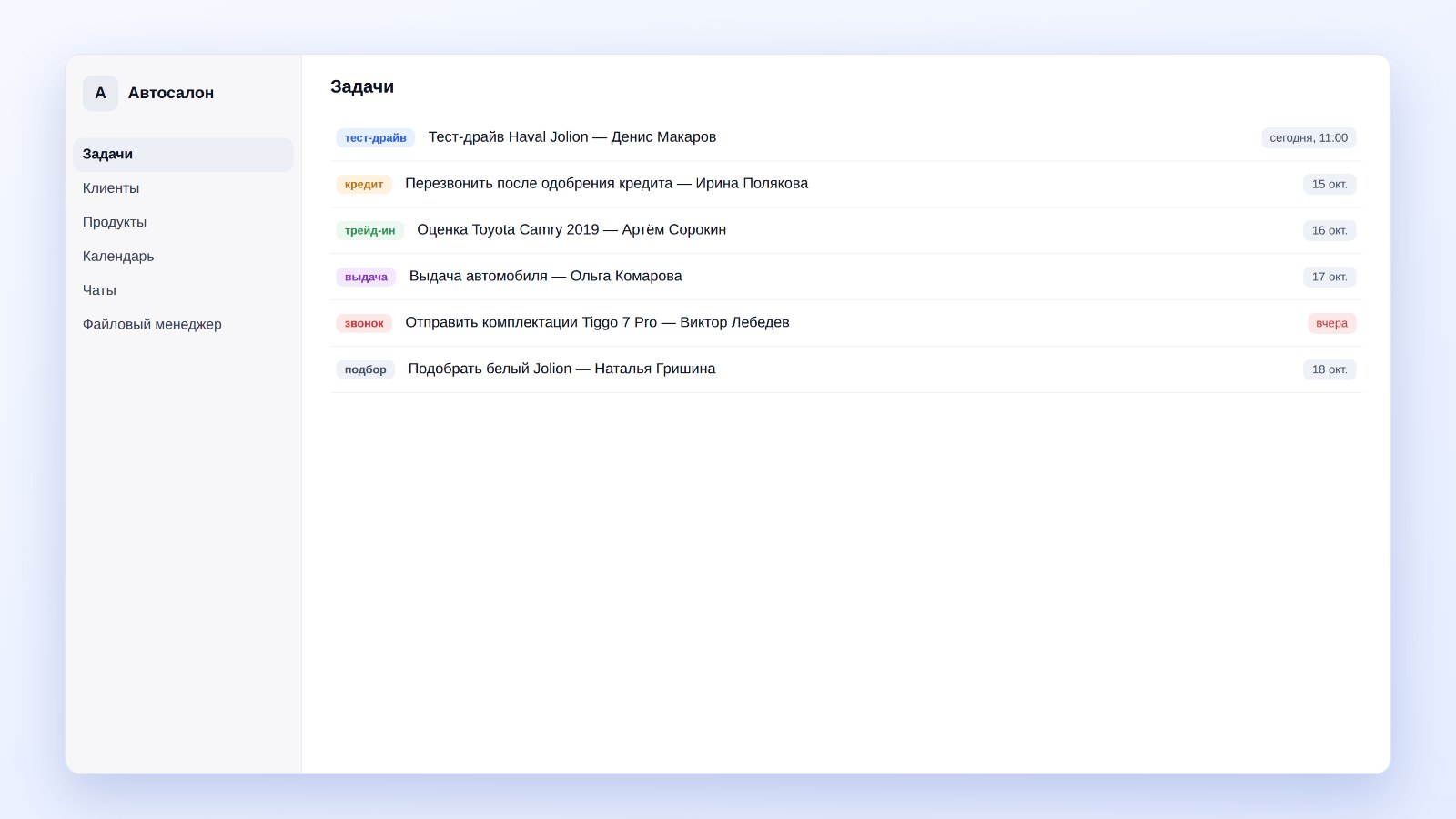Click the кредит tag badge

pyautogui.click(x=364, y=184)
